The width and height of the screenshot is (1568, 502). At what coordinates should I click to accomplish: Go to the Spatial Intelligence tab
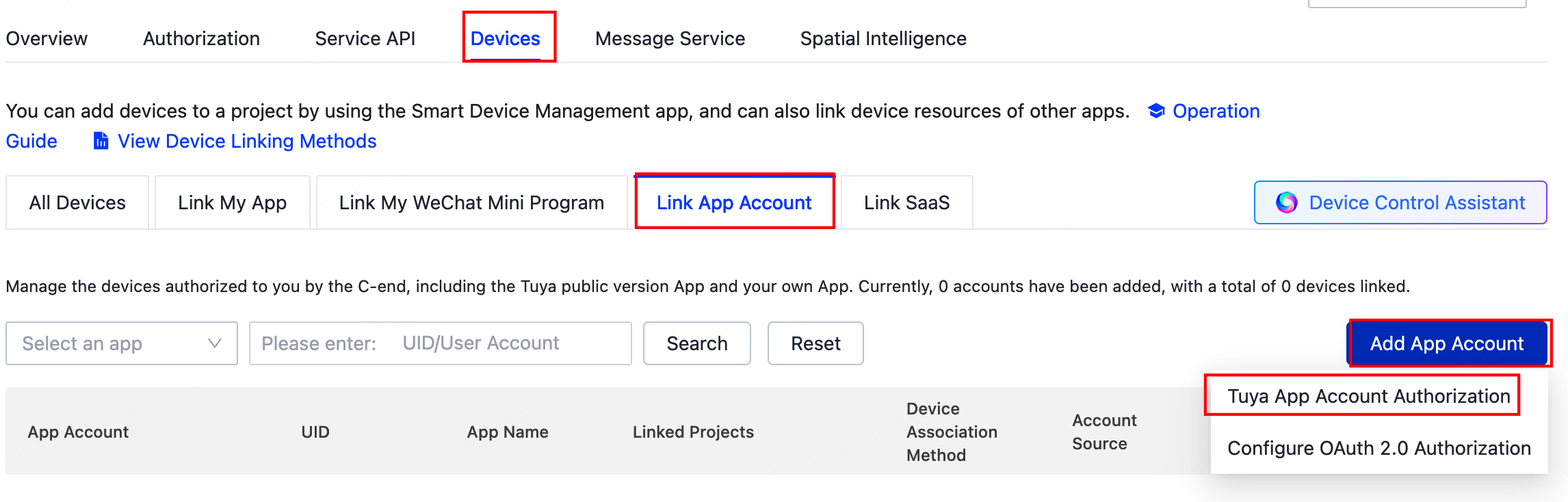click(883, 38)
